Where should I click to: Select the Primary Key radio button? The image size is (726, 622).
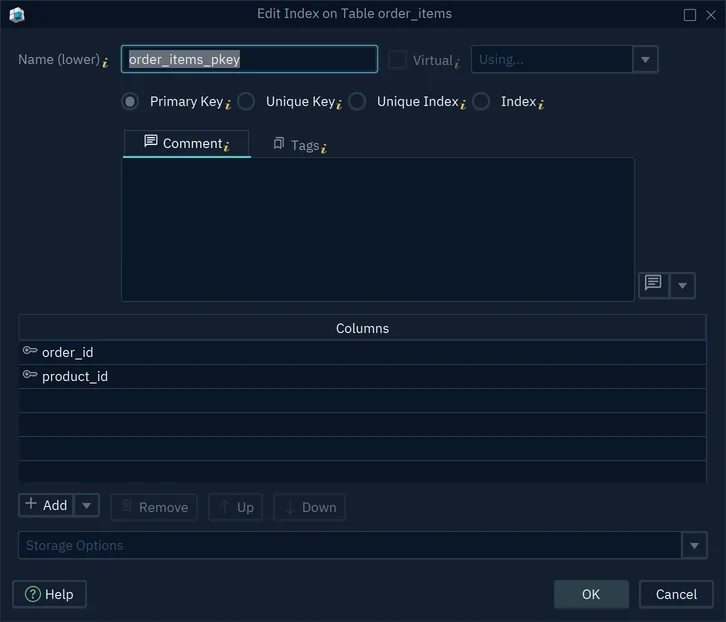pos(130,101)
